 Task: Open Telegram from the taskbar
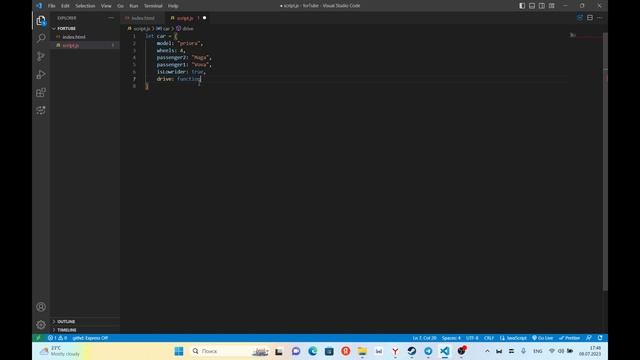tap(428, 351)
